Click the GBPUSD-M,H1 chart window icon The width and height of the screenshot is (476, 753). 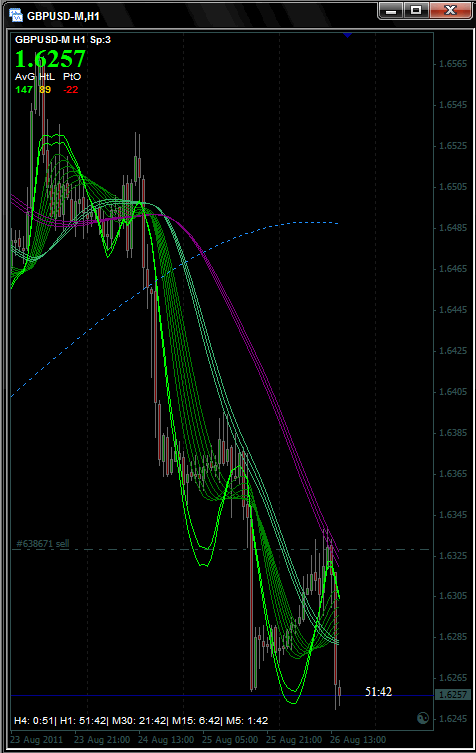16,15
